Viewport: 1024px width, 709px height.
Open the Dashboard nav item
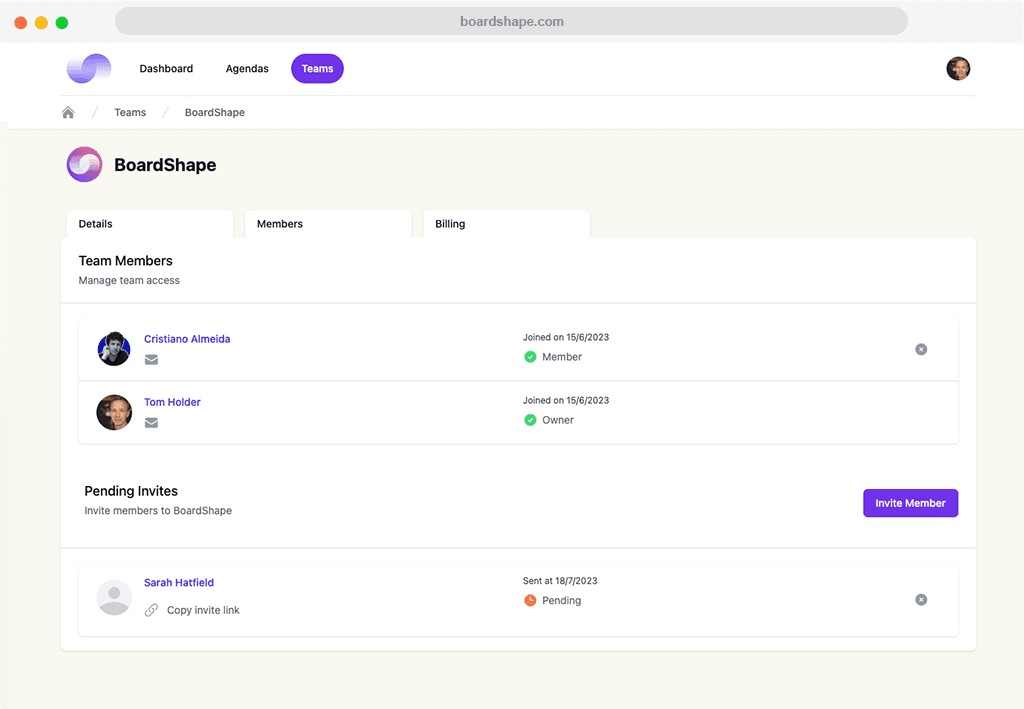166,69
